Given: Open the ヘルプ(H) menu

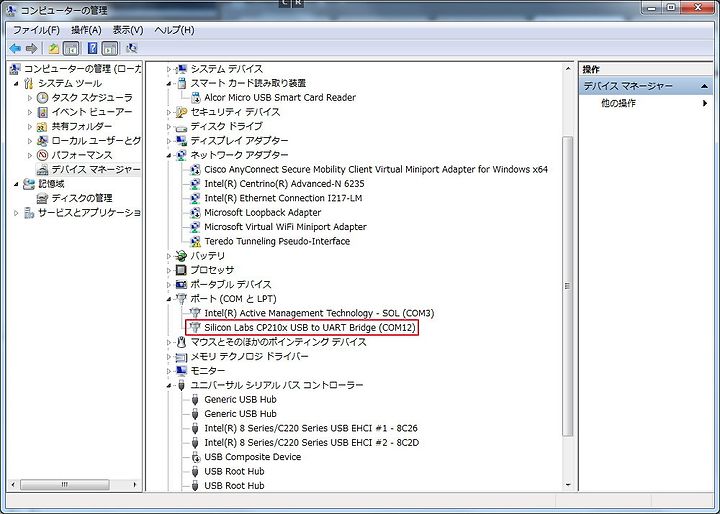Looking at the screenshot, I should (174, 30).
